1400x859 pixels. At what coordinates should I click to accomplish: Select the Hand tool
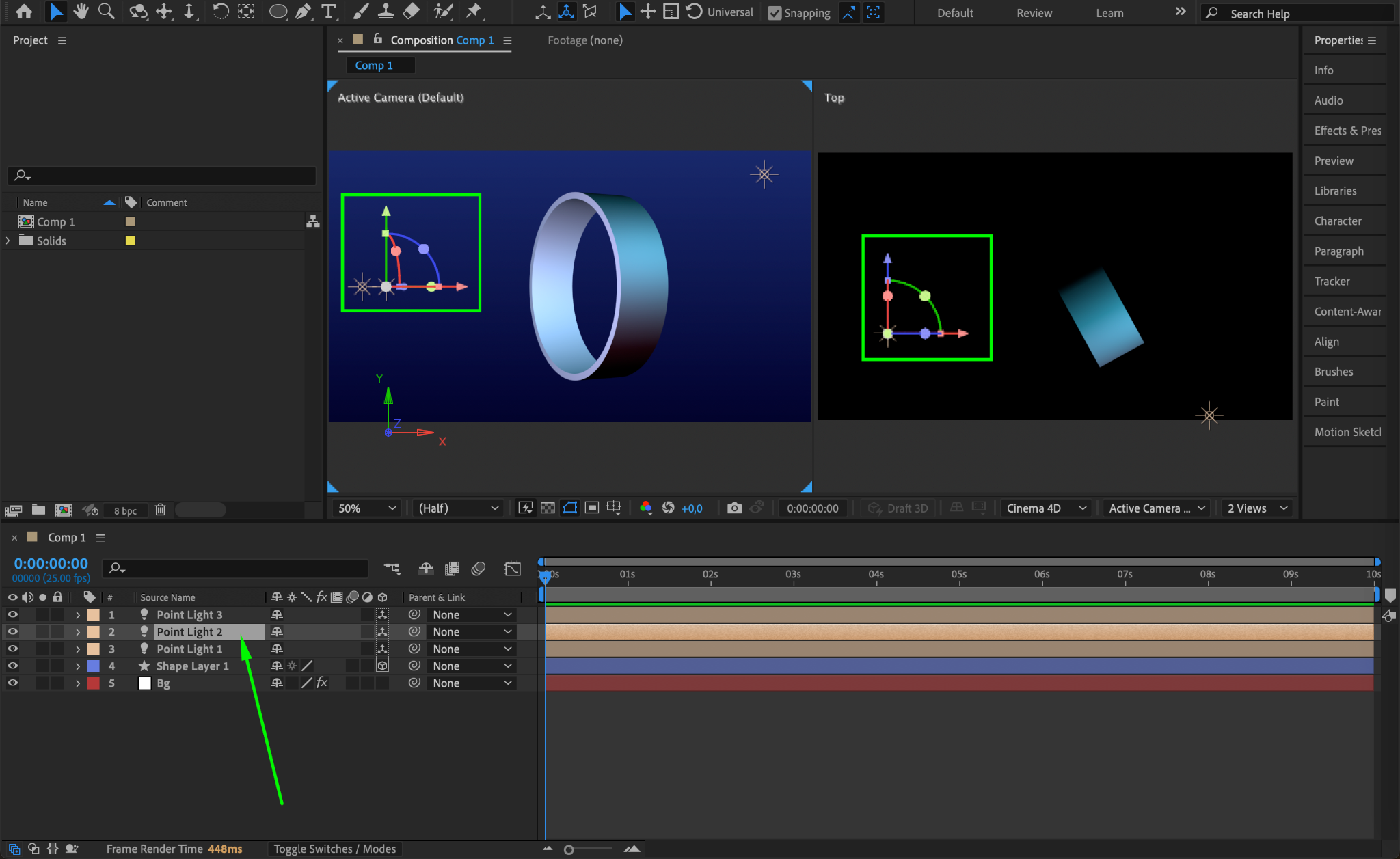coord(81,12)
